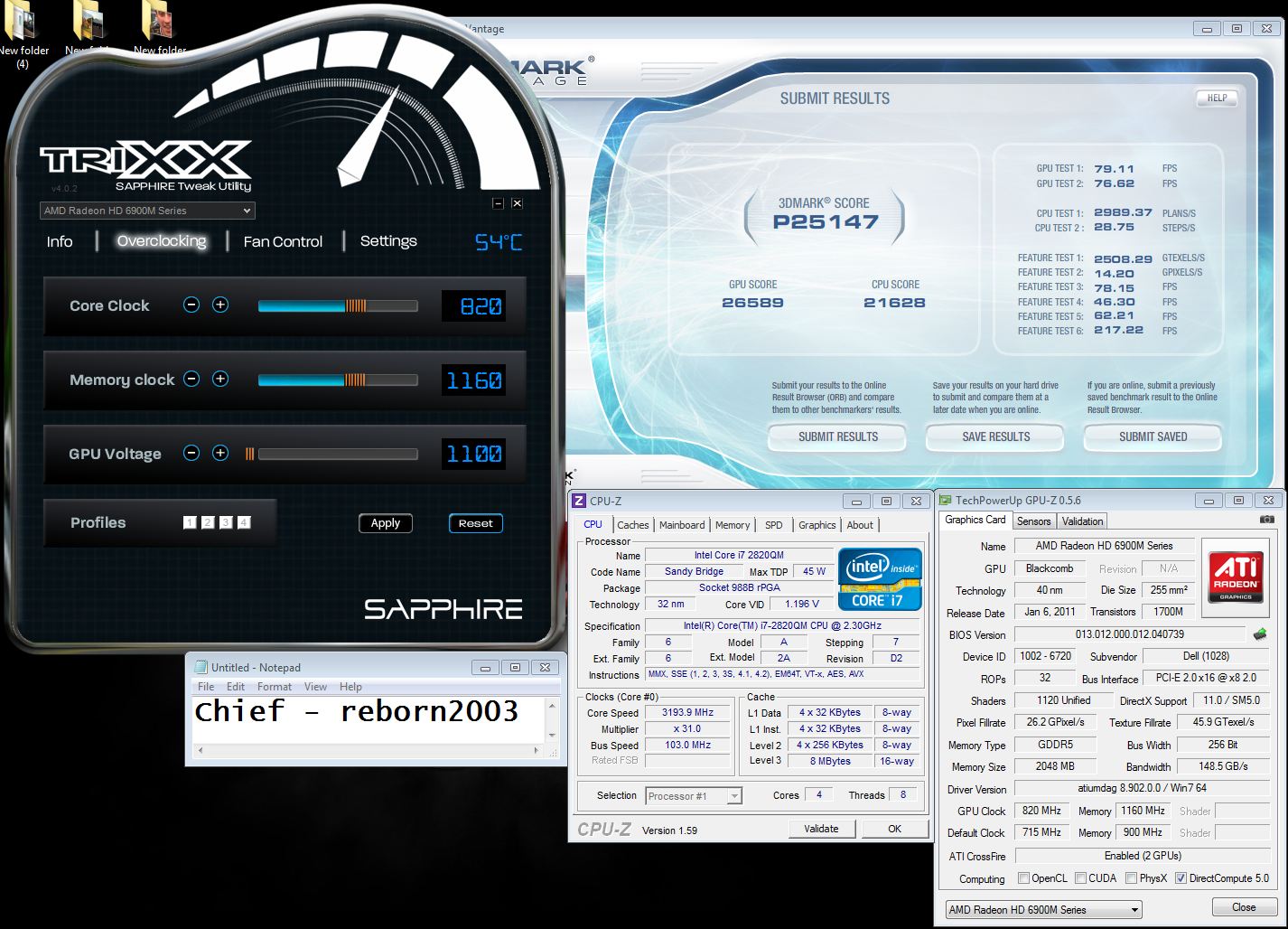The image size is (1288, 929).
Task: Expand the GPU-Z card selector at the bottom
Action: pos(1043,909)
